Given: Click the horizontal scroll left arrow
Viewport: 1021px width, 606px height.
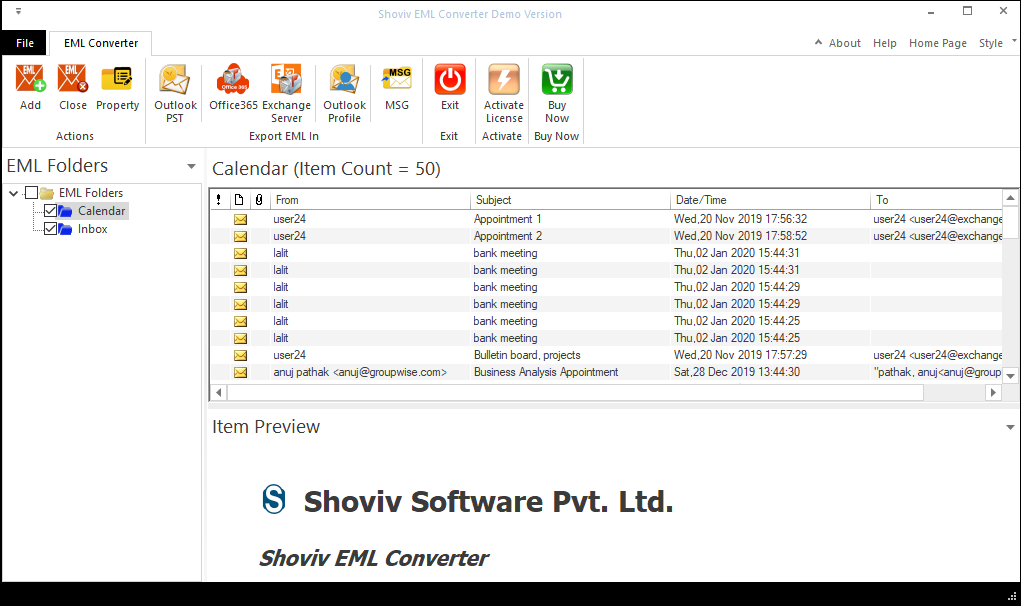Looking at the screenshot, I should [219, 393].
